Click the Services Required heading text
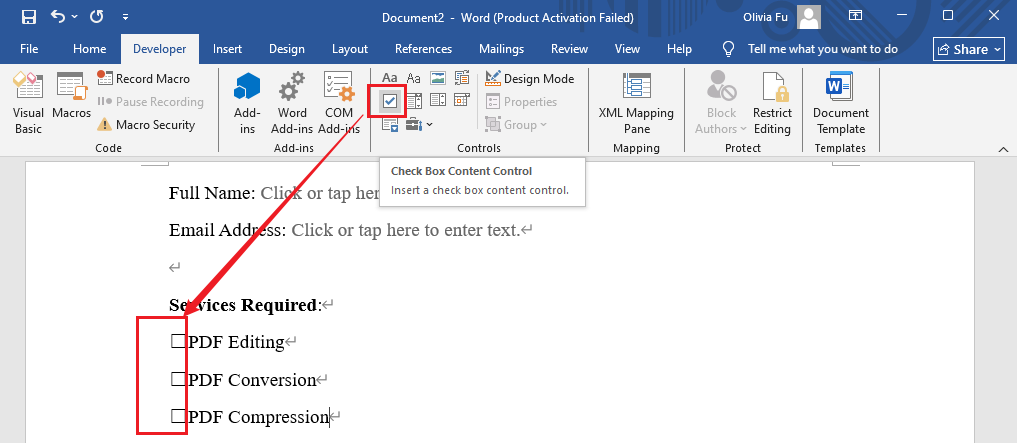Image resolution: width=1017 pixels, height=443 pixels. [x=243, y=305]
